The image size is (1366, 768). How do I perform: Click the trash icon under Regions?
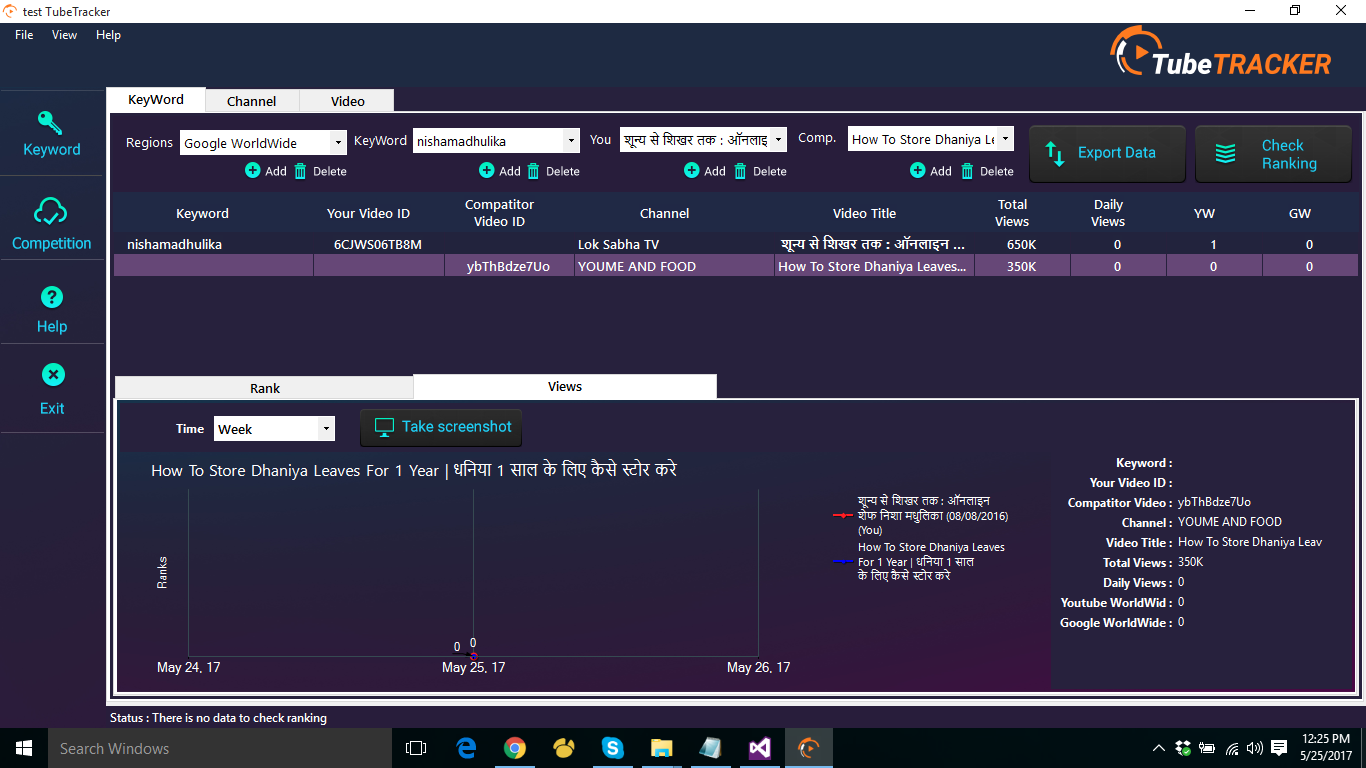point(300,171)
